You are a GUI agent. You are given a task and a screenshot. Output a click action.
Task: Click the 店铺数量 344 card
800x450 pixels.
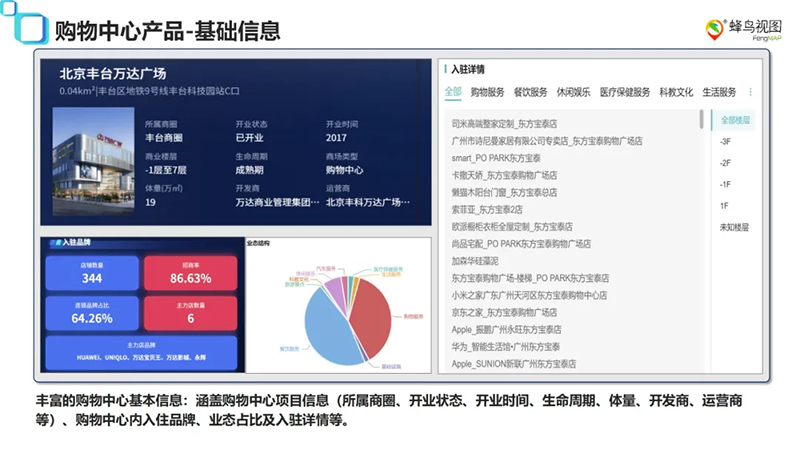[x=92, y=273]
